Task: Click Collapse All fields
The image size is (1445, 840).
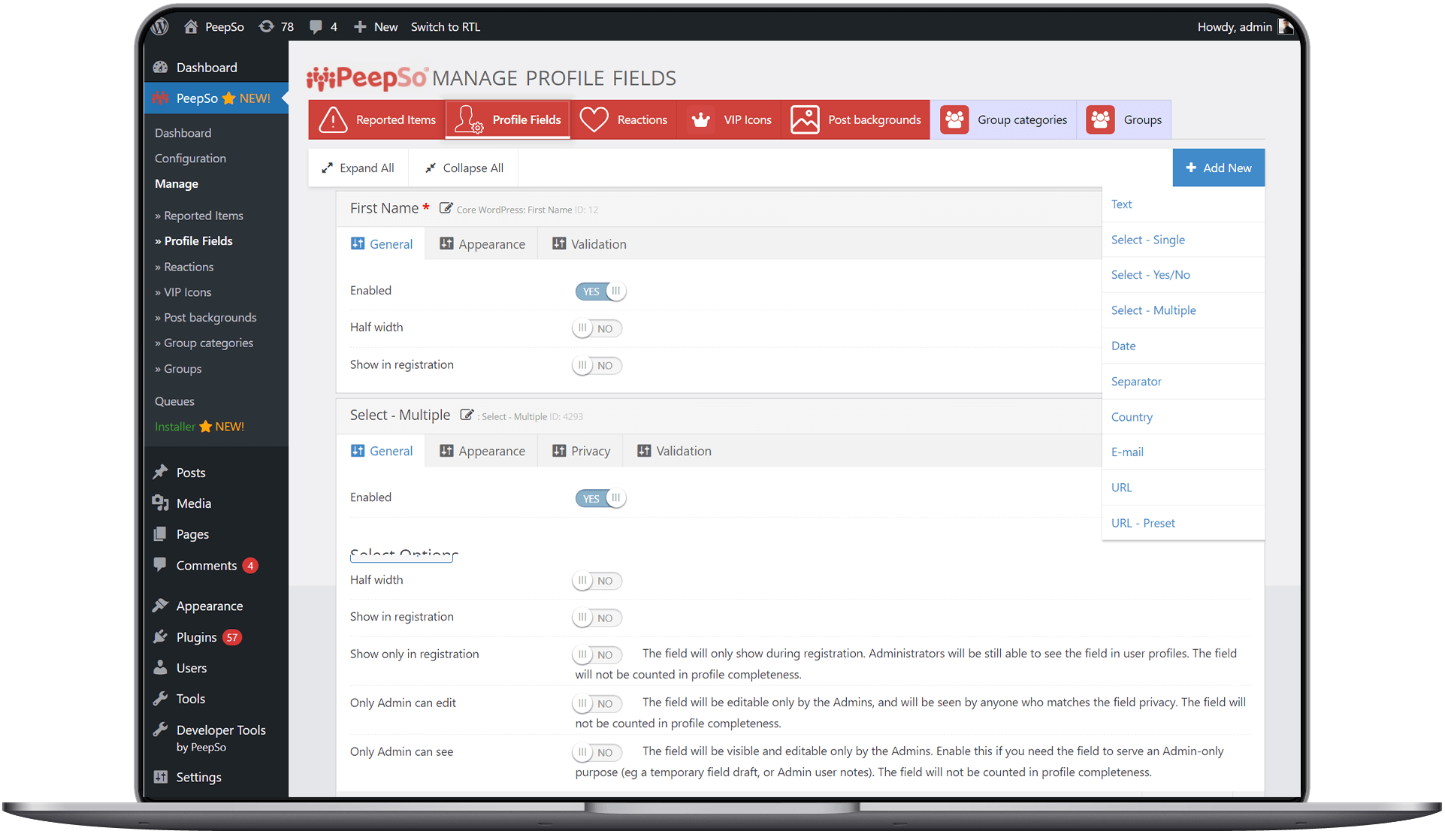Action: 464,168
